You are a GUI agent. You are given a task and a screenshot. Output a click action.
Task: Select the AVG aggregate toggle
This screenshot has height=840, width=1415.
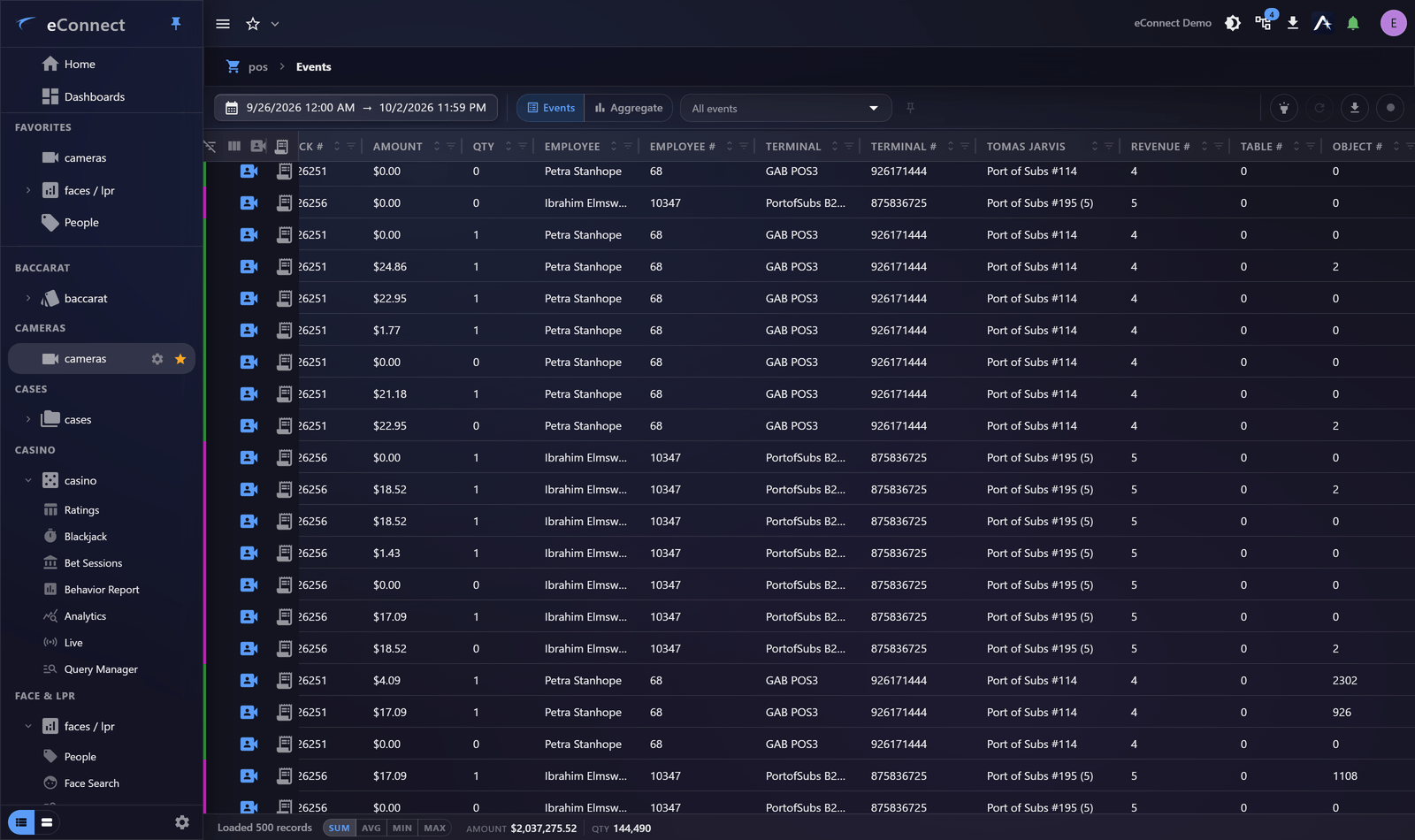371,829
